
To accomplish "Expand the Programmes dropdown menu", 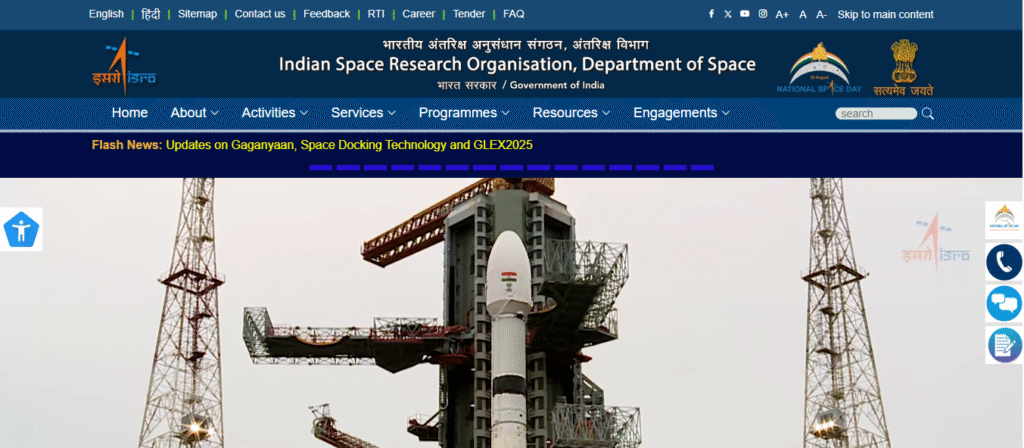I will click(465, 113).
